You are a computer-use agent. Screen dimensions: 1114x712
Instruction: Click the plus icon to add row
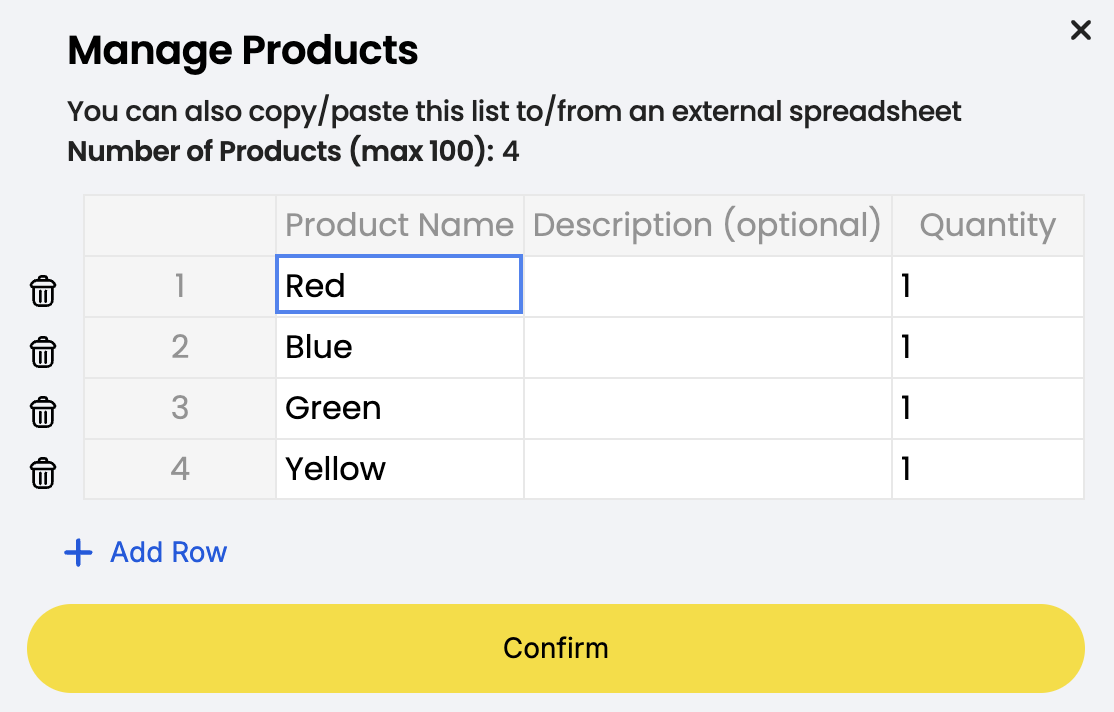coord(78,553)
